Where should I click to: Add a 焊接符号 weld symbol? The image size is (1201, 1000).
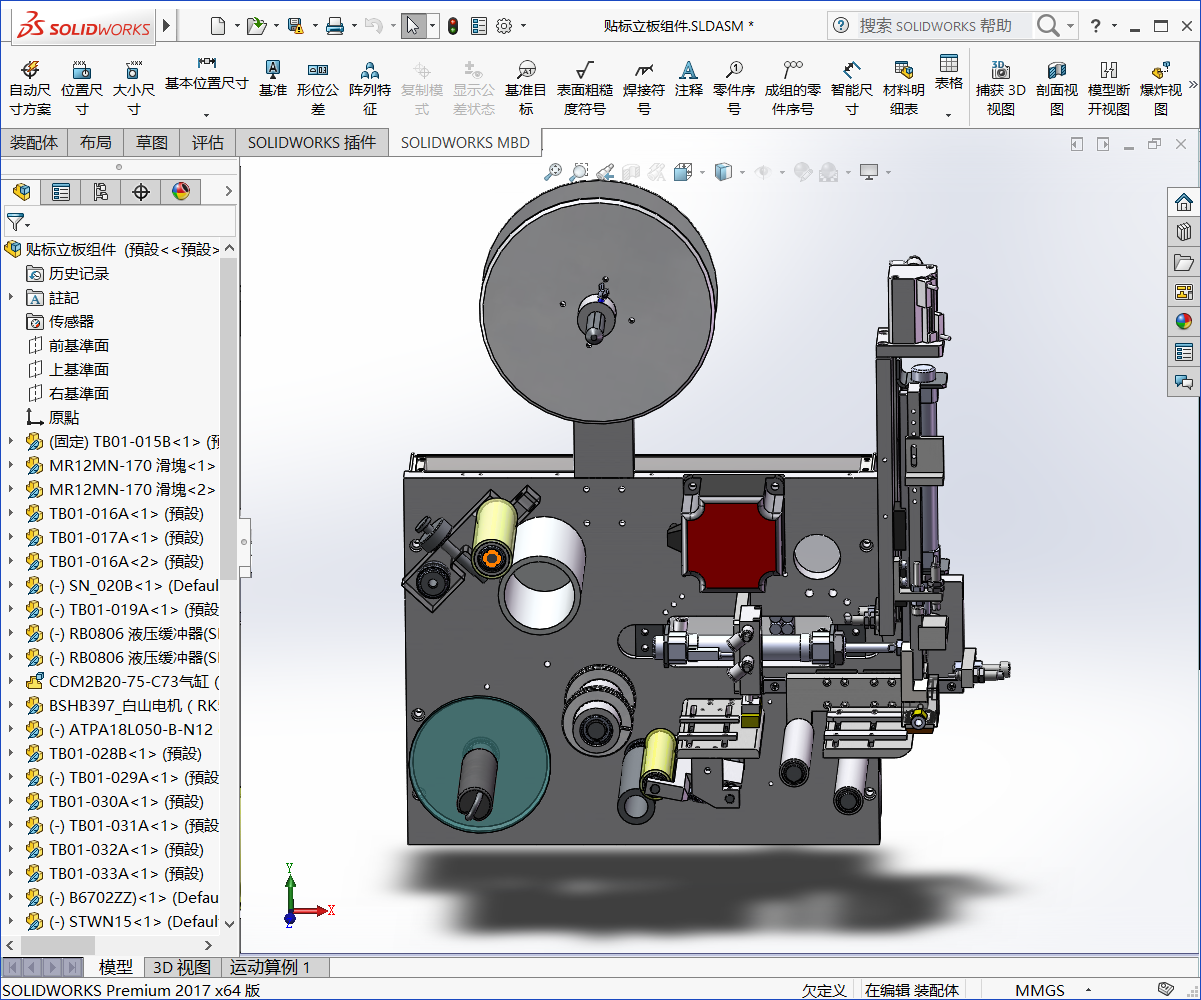click(x=644, y=87)
